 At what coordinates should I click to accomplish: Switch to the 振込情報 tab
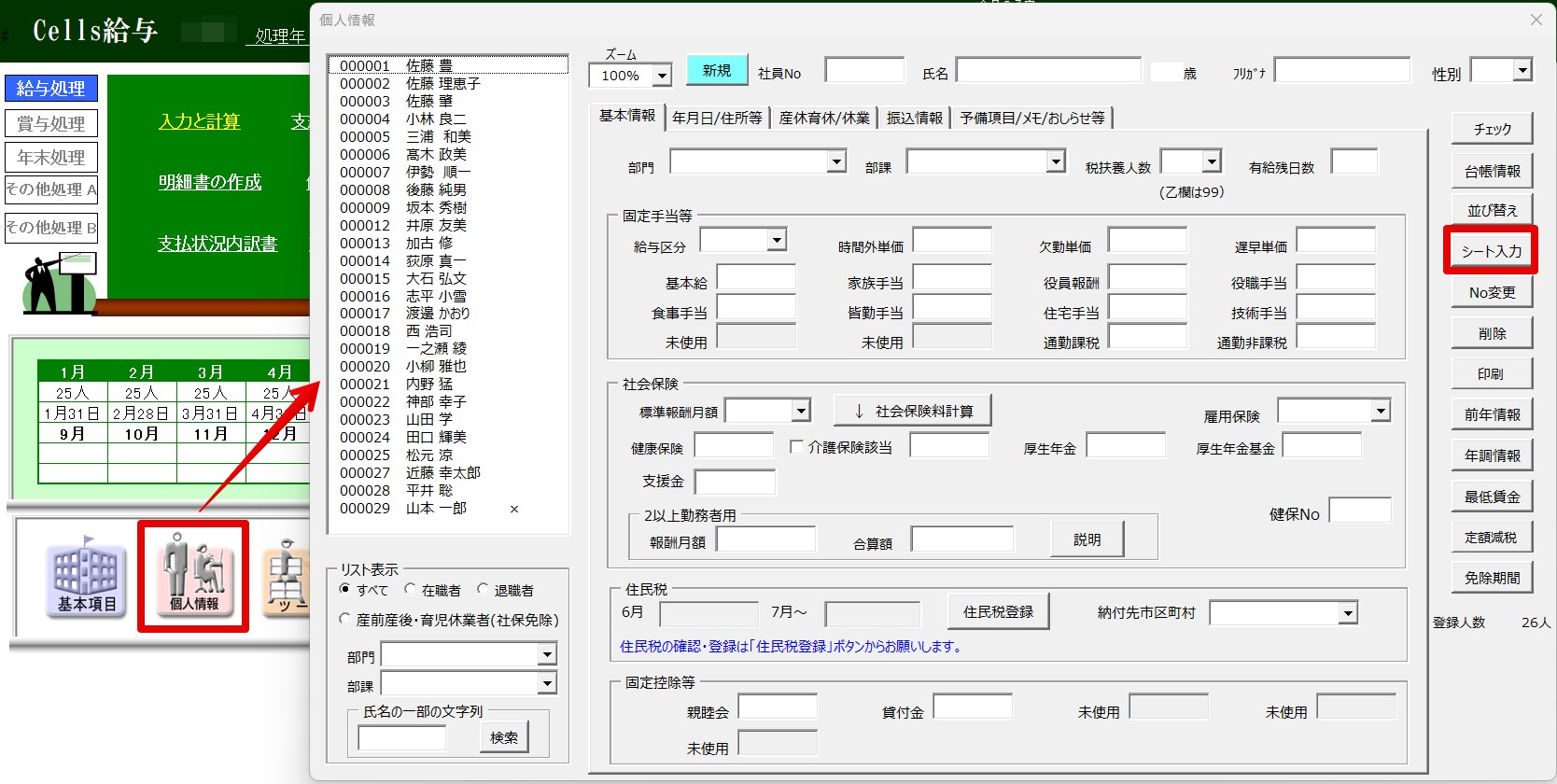pos(914,118)
